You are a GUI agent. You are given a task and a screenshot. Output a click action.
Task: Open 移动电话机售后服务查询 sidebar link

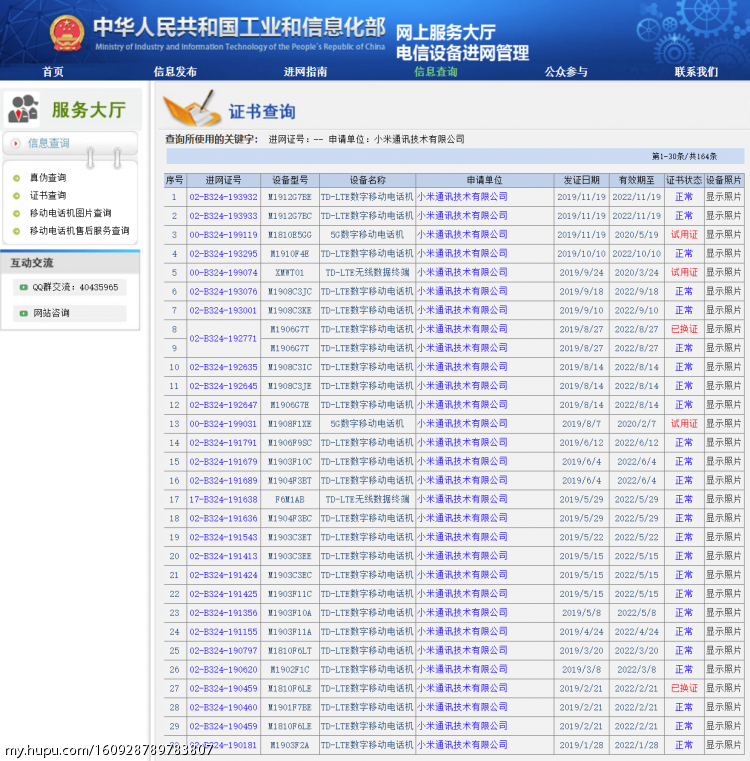80,231
